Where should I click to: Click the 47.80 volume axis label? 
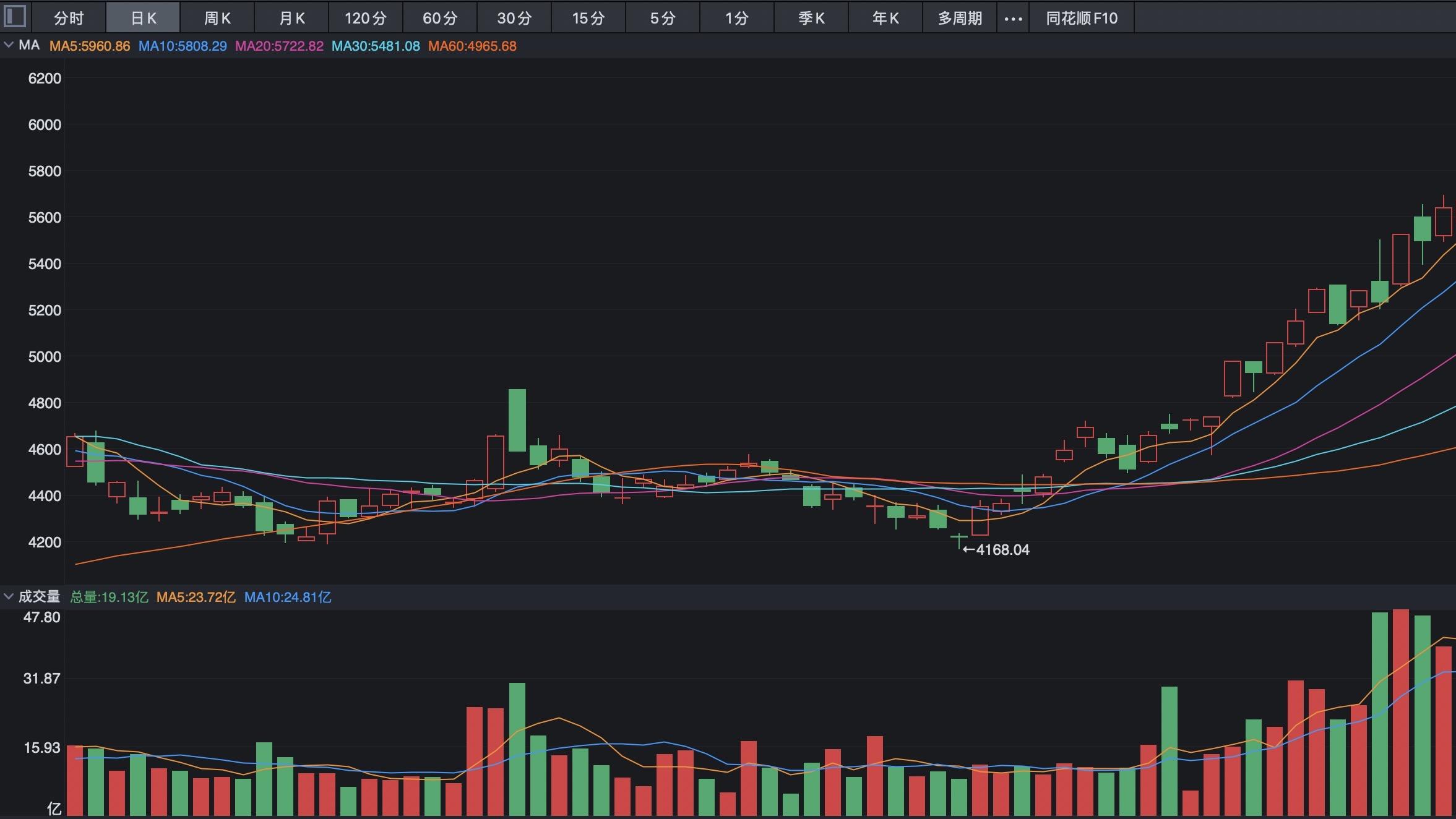pyautogui.click(x=41, y=617)
